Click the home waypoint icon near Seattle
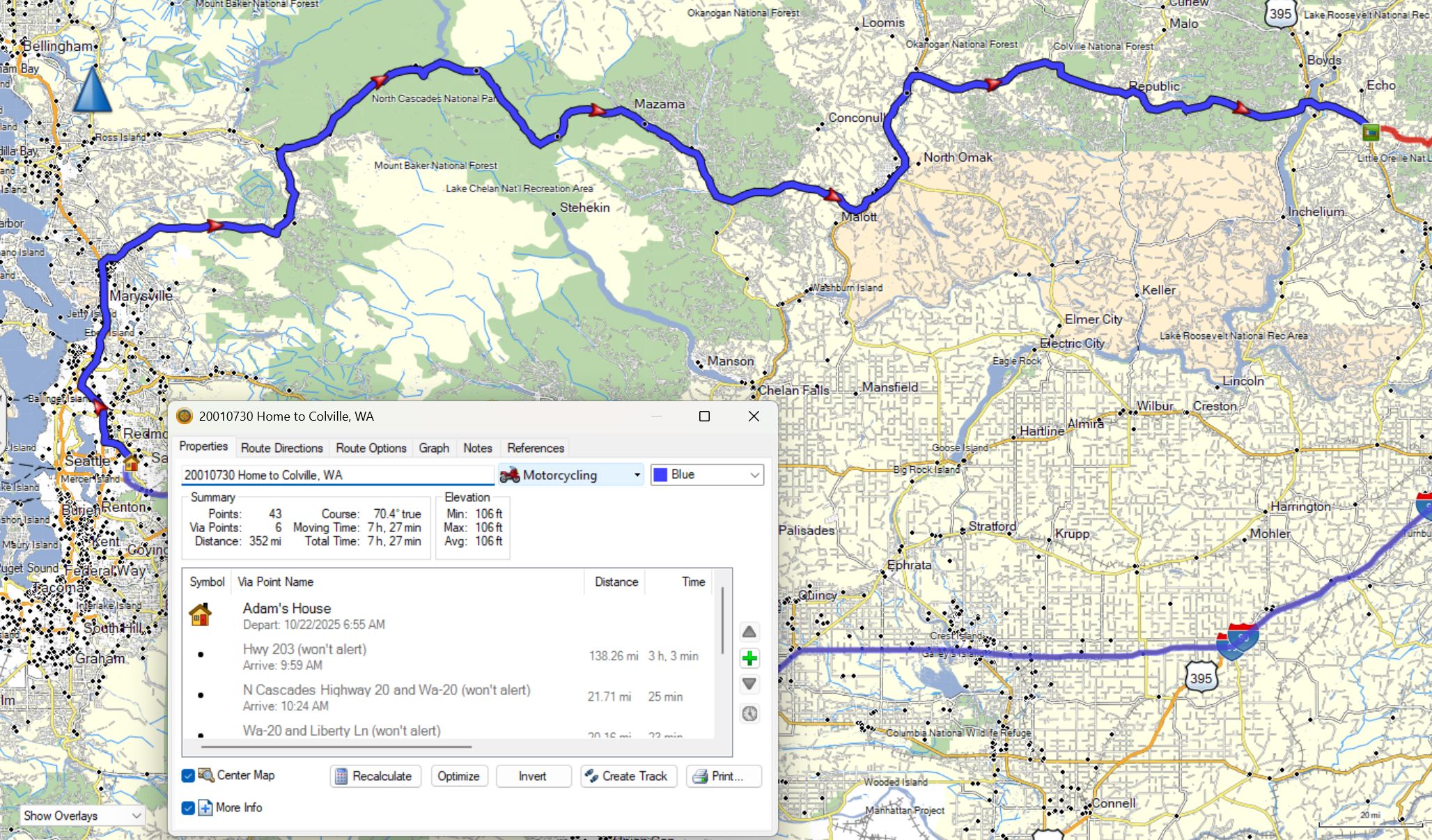1432x840 pixels. click(x=131, y=463)
